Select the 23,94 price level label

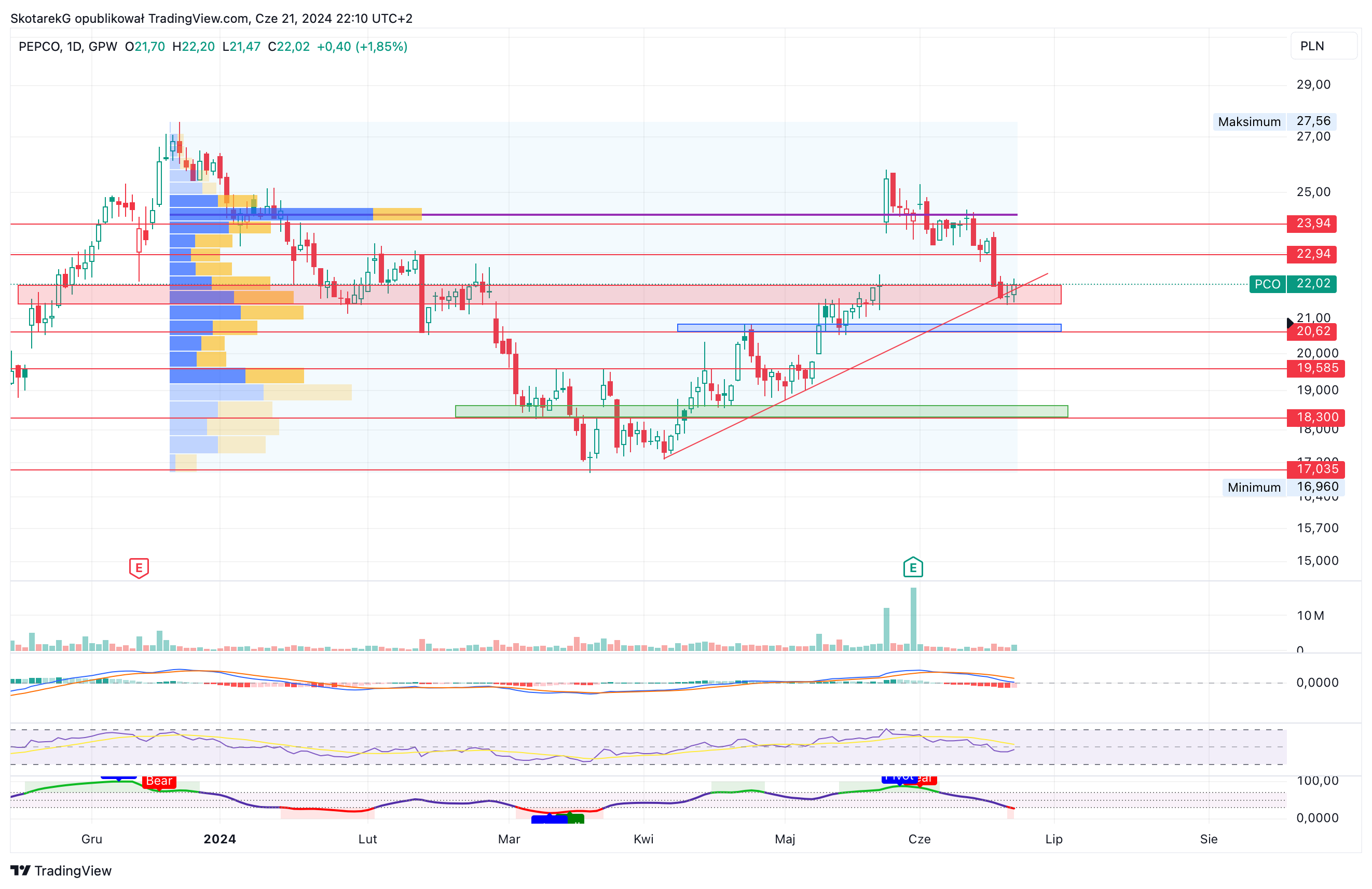coord(1311,223)
